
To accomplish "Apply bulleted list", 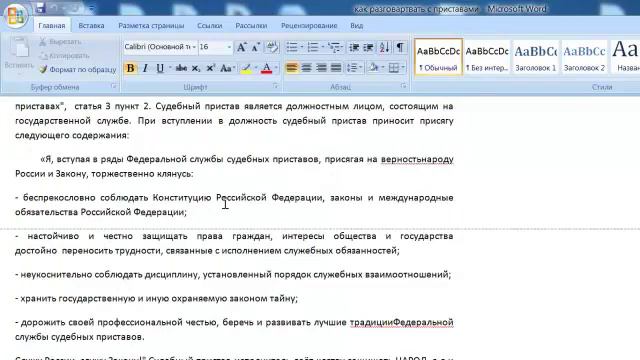I will (x=292, y=47).
